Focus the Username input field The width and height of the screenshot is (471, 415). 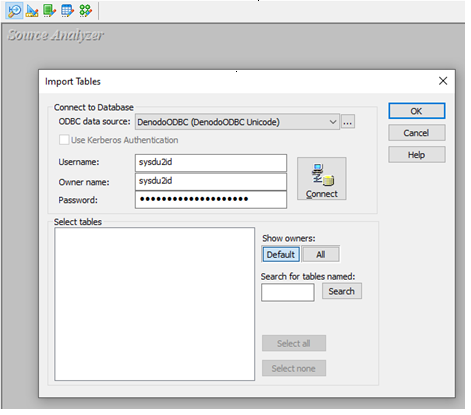[211, 163]
